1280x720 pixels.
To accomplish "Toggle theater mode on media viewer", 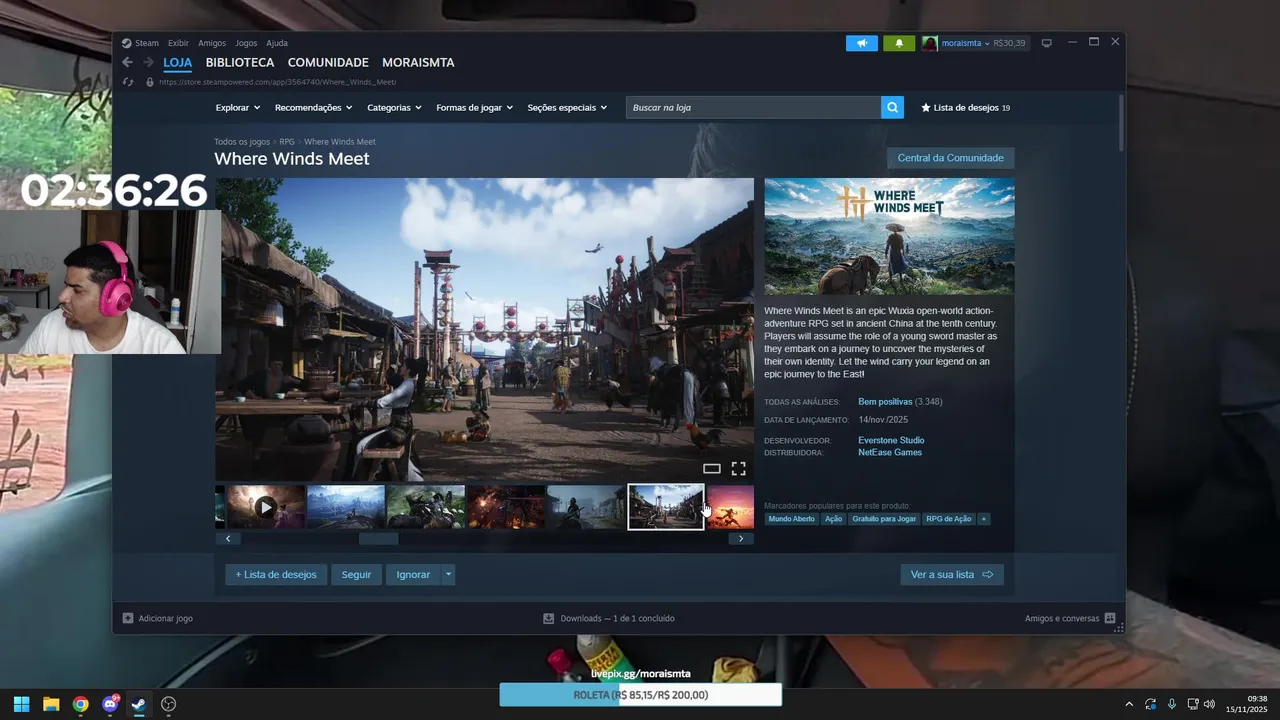I will (x=712, y=468).
